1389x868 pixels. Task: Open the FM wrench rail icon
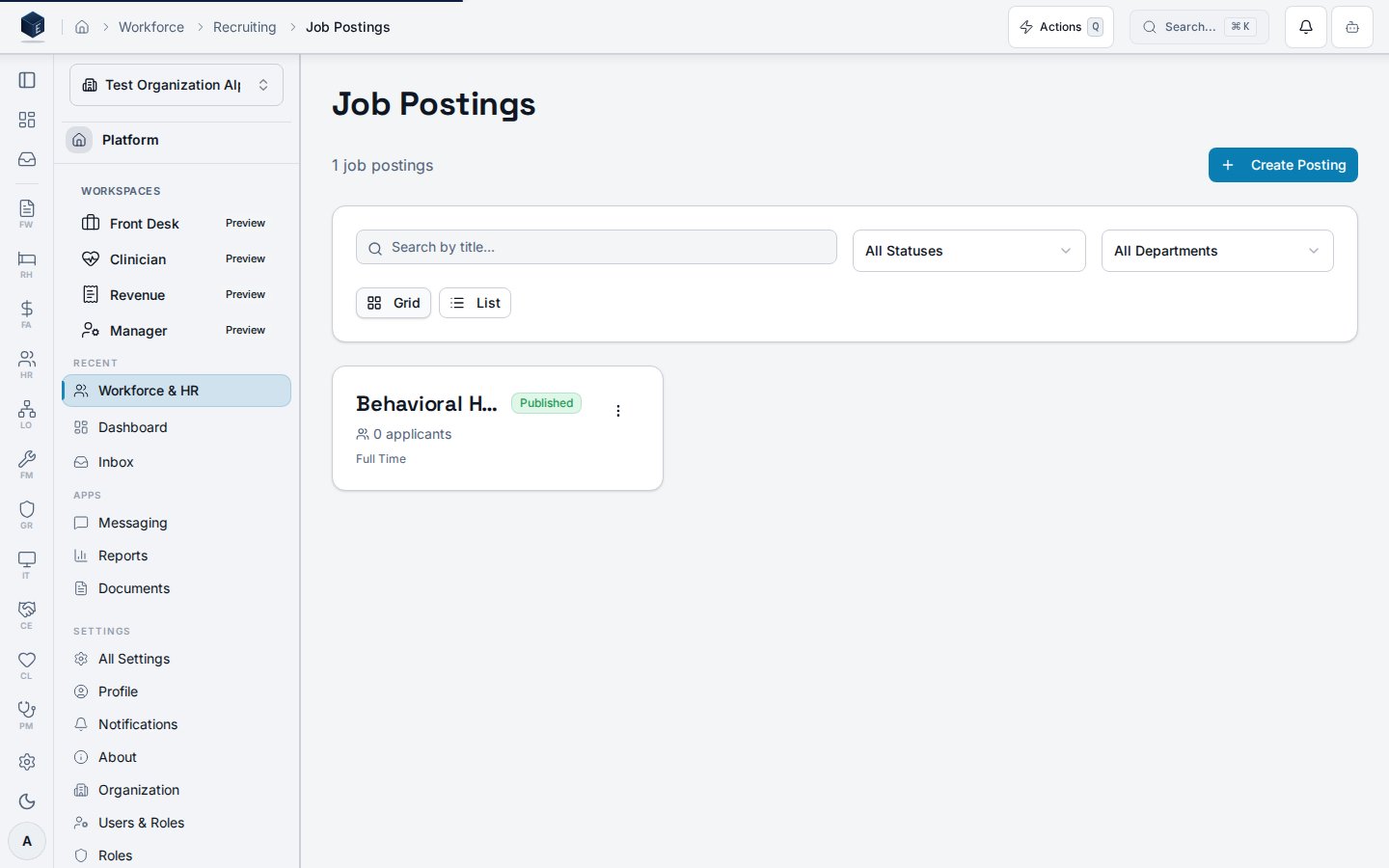(27, 464)
